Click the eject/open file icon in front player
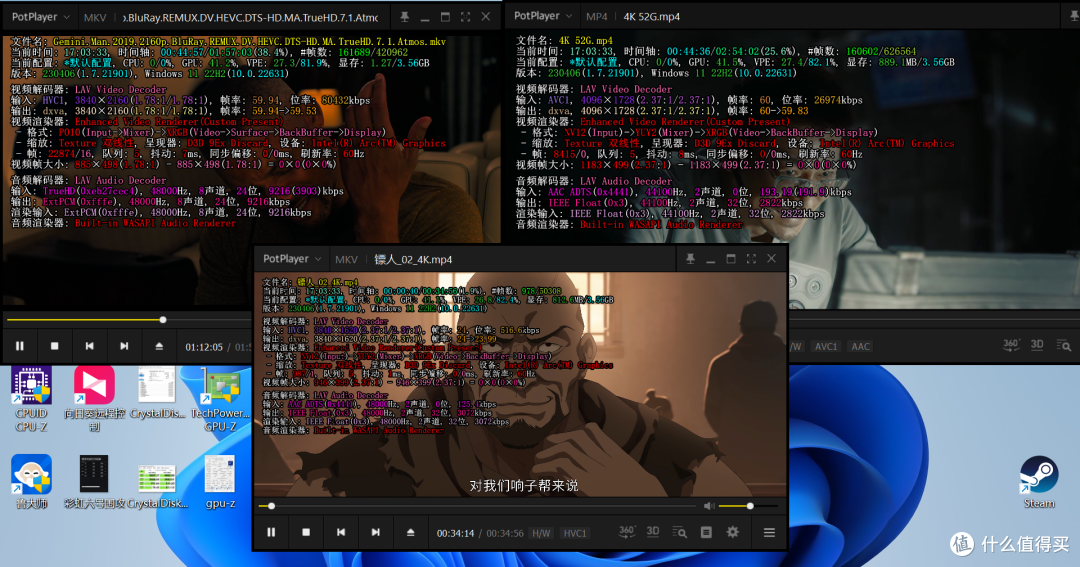Image resolution: width=1080 pixels, height=567 pixels. click(411, 533)
